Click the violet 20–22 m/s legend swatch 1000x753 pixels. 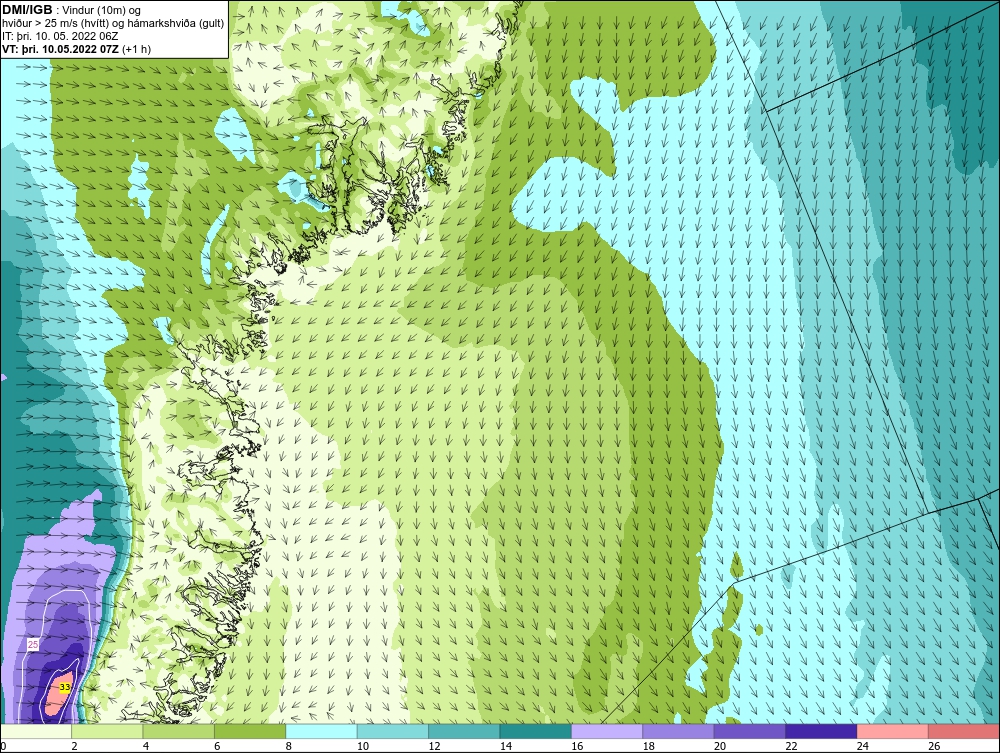(x=750, y=731)
